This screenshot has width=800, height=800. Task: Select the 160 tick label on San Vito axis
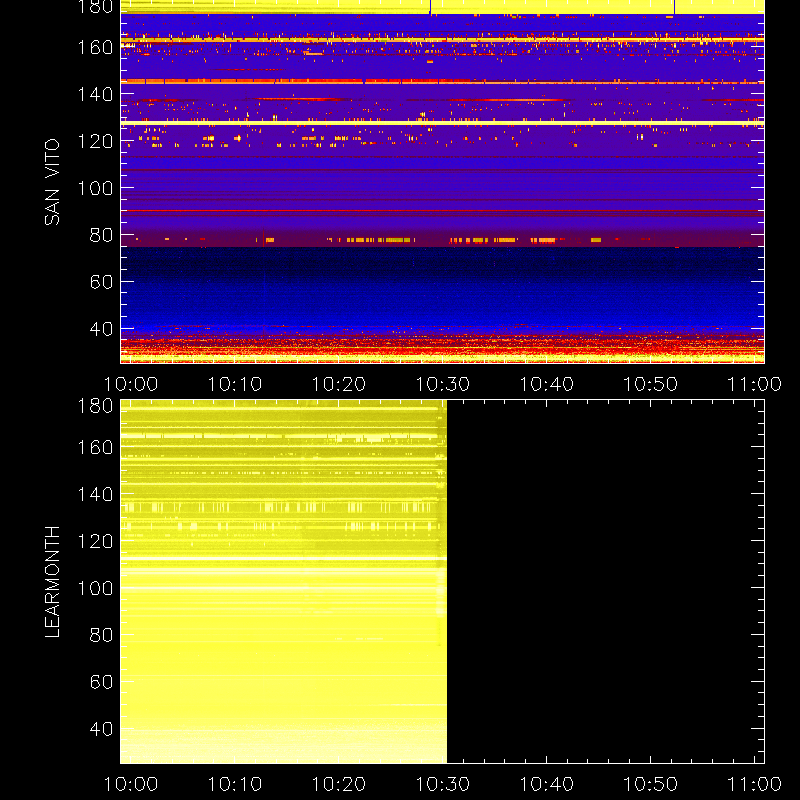click(95, 47)
